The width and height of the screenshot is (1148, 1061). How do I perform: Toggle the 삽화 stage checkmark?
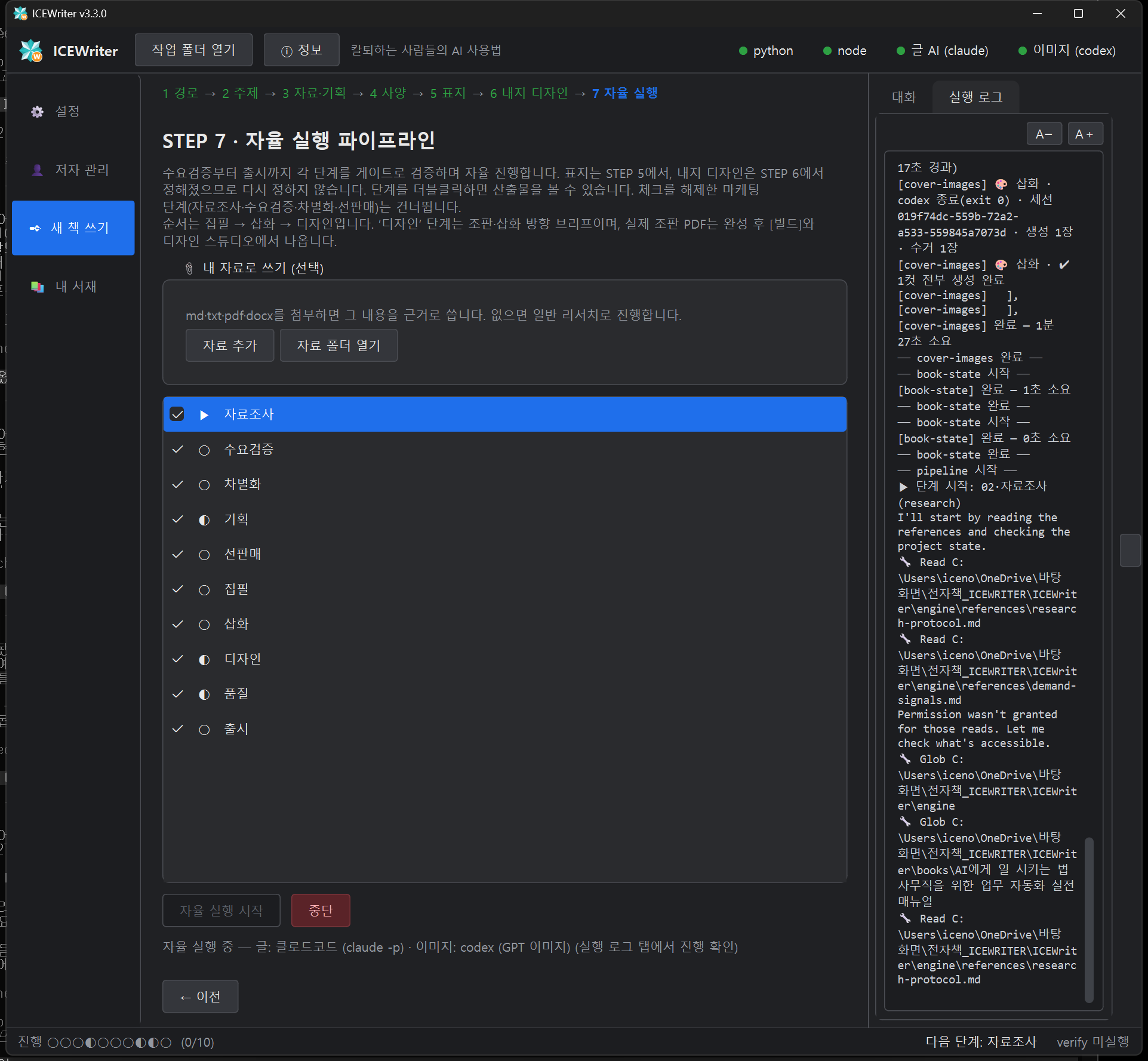point(177,624)
